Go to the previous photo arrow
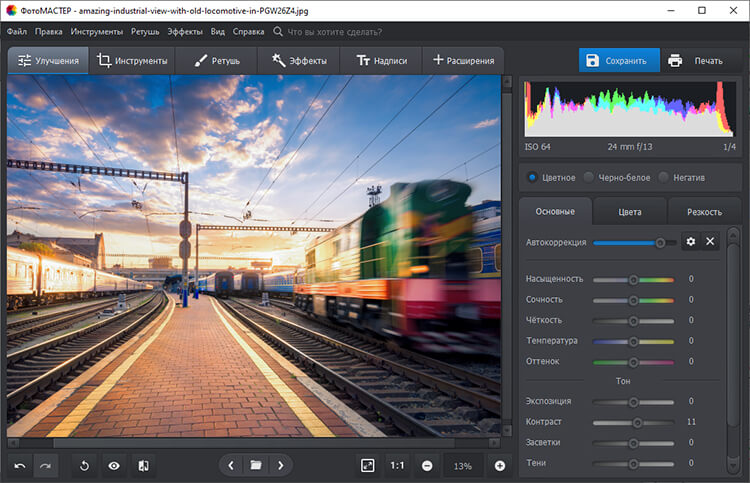 (x=231, y=465)
